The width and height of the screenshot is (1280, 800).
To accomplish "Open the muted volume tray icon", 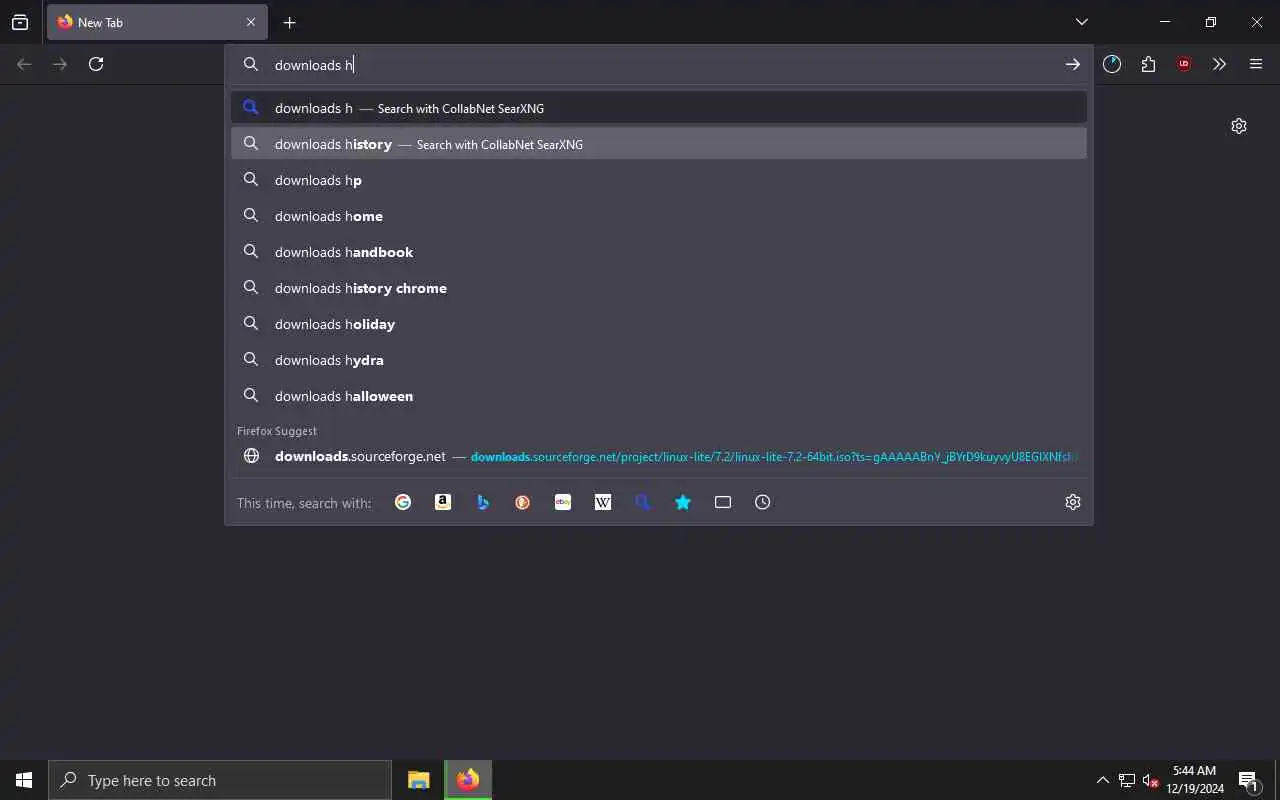I will 1150,780.
